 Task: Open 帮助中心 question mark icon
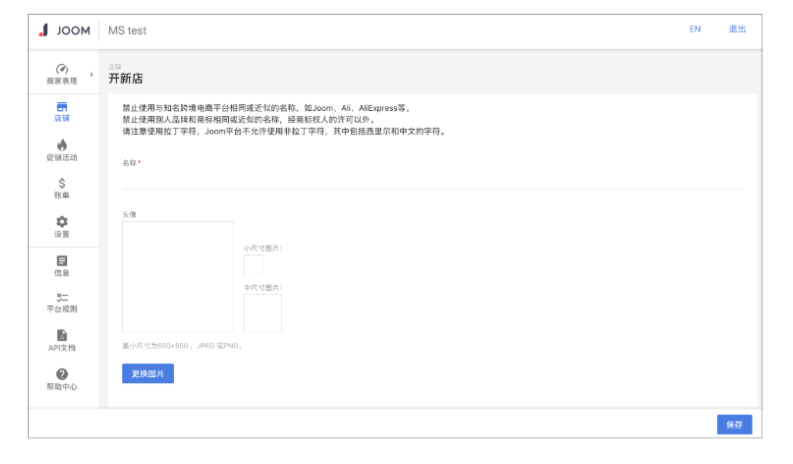[x=62, y=374]
